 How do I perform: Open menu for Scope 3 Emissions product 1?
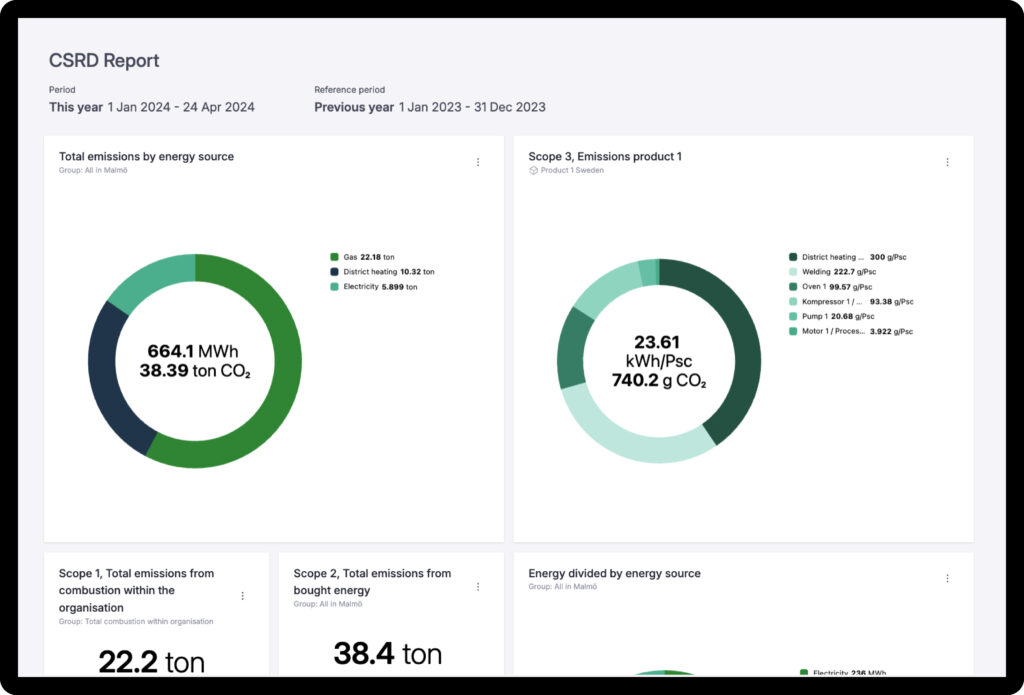point(947,162)
